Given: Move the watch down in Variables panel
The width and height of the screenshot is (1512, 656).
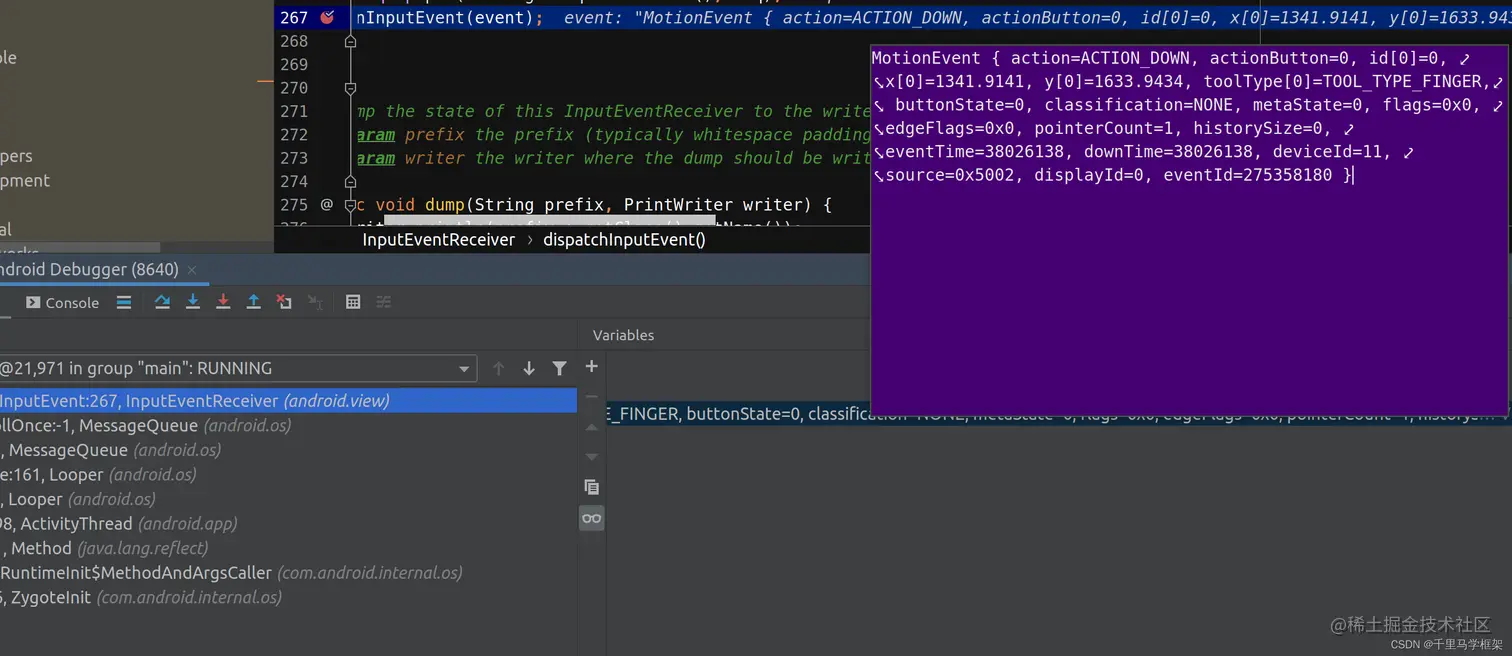Looking at the screenshot, I should 591,457.
